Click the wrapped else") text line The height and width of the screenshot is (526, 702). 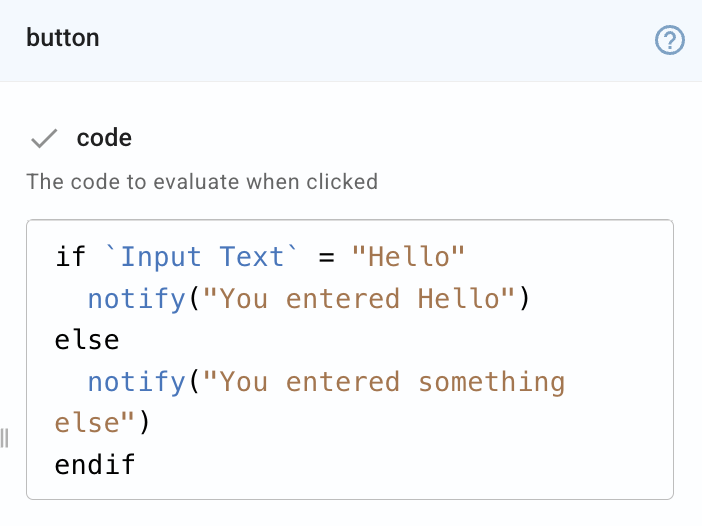[x=100, y=423]
